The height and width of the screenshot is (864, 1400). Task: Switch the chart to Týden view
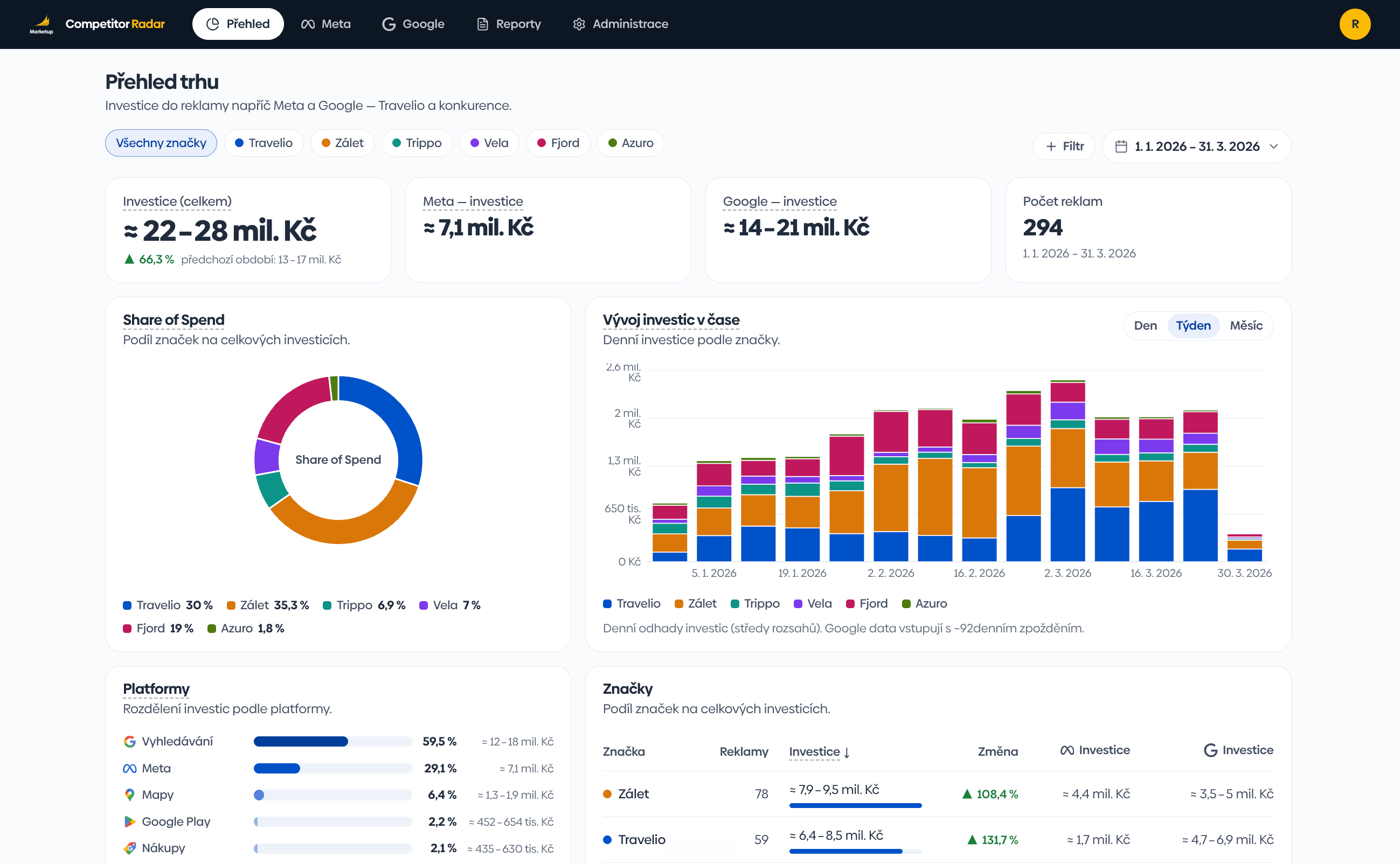1193,326
